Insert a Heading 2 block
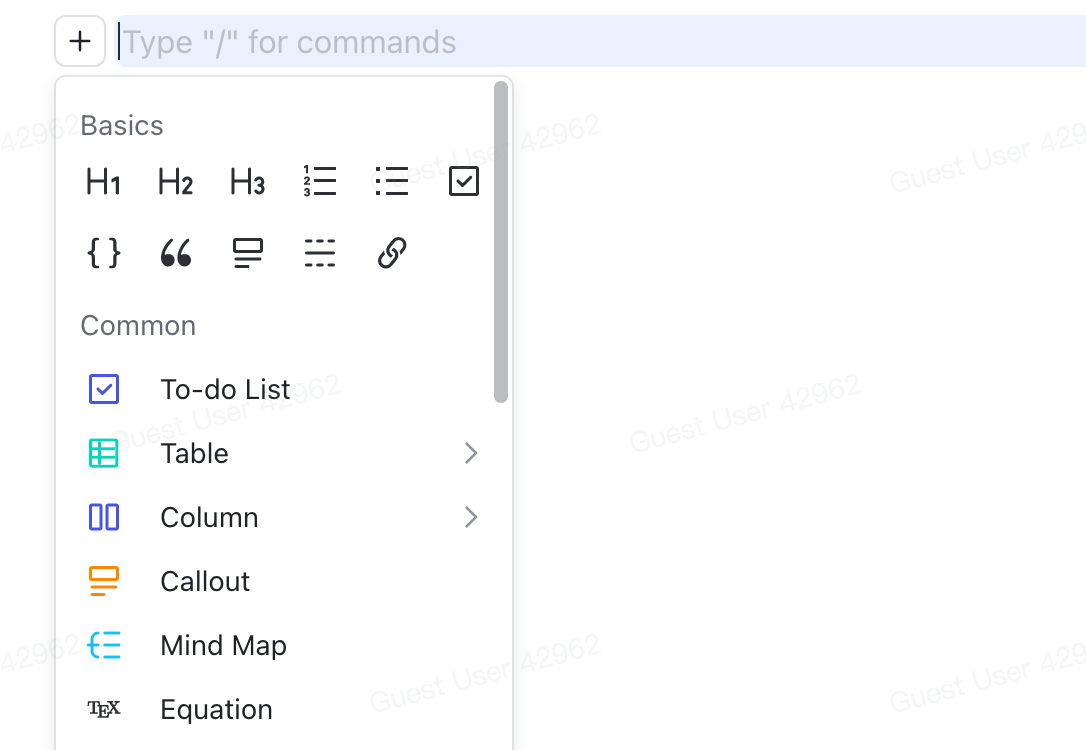 coord(176,182)
